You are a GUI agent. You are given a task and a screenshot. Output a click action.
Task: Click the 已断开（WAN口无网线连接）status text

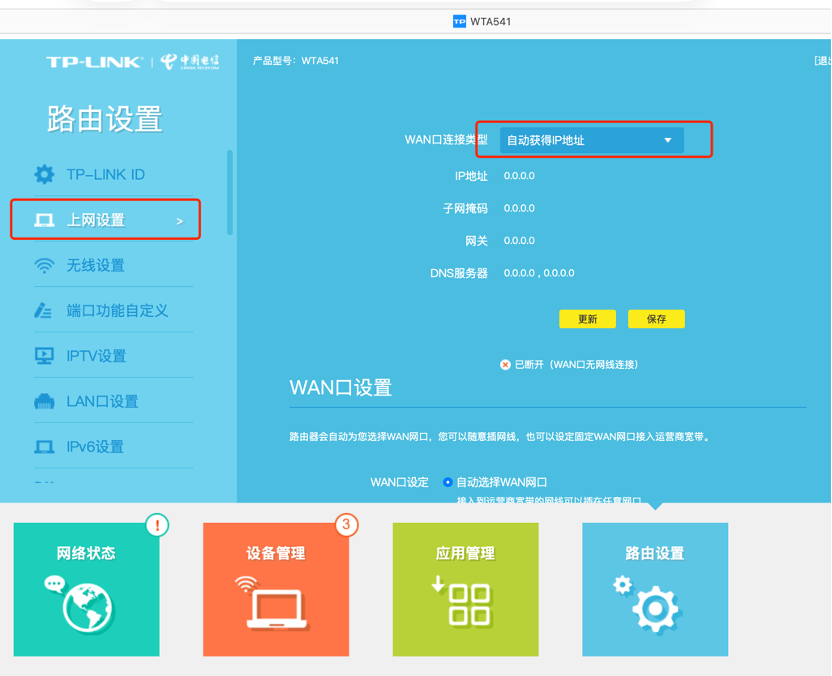coord(576,365)
